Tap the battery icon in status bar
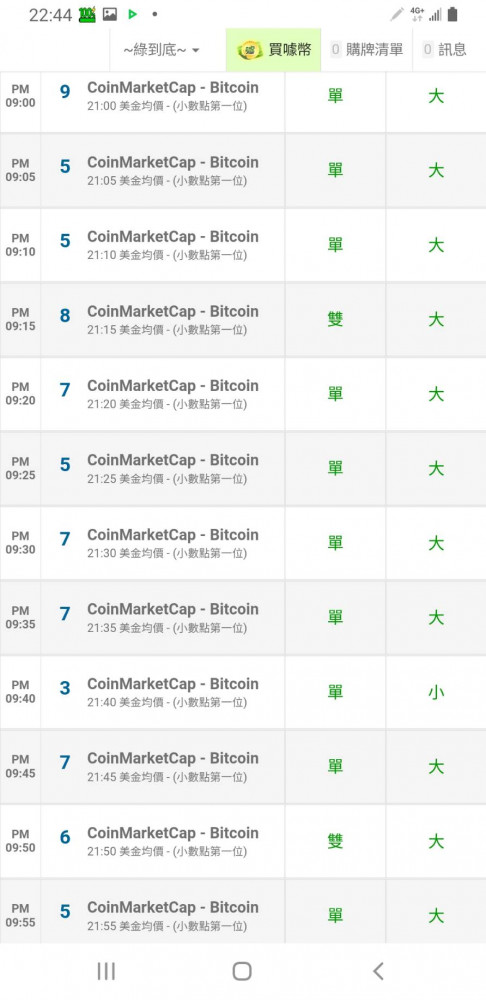 tap(452, 14)
